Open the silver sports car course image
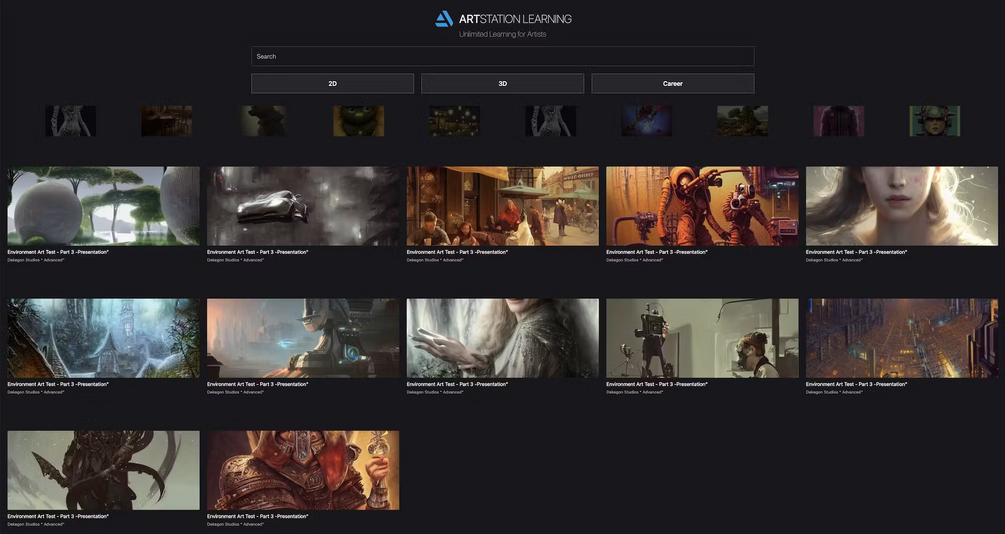Image resolution: width=1005 pixels, height=534 pixels. click(x=303, y=206)
